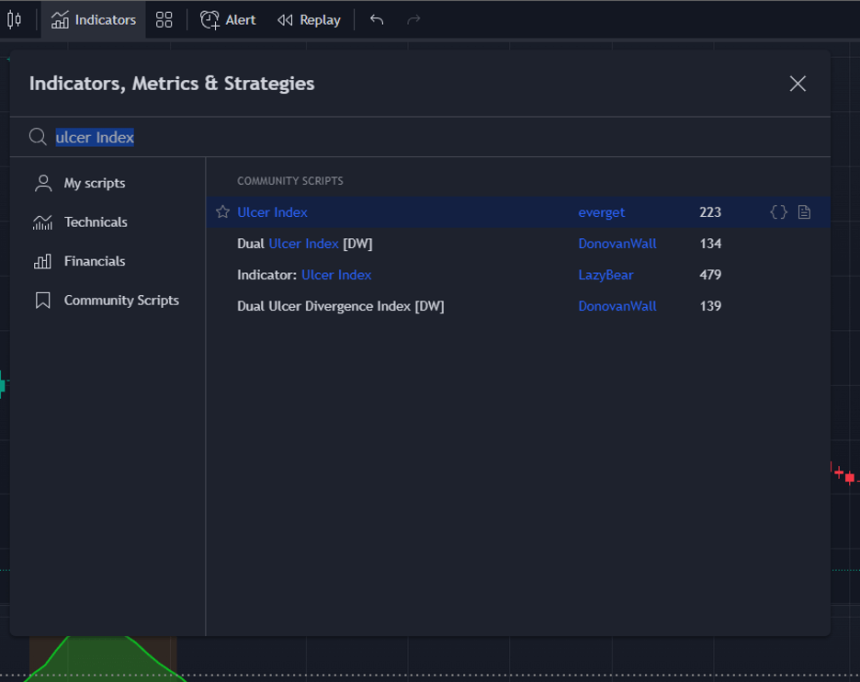Close the Indicators, Metrics & Strategies dialog
Viewport: 860px width, 682px height.
797,84
